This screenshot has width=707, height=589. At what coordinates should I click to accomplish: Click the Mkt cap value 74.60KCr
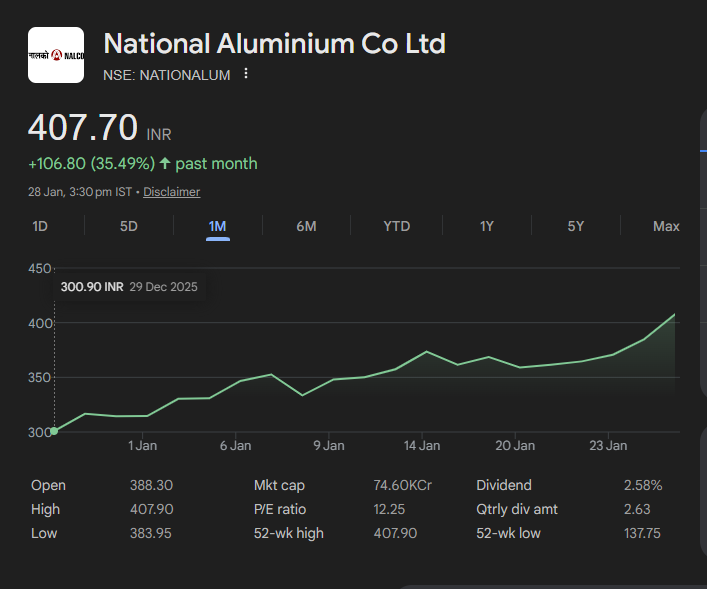(x=402, y=485)
